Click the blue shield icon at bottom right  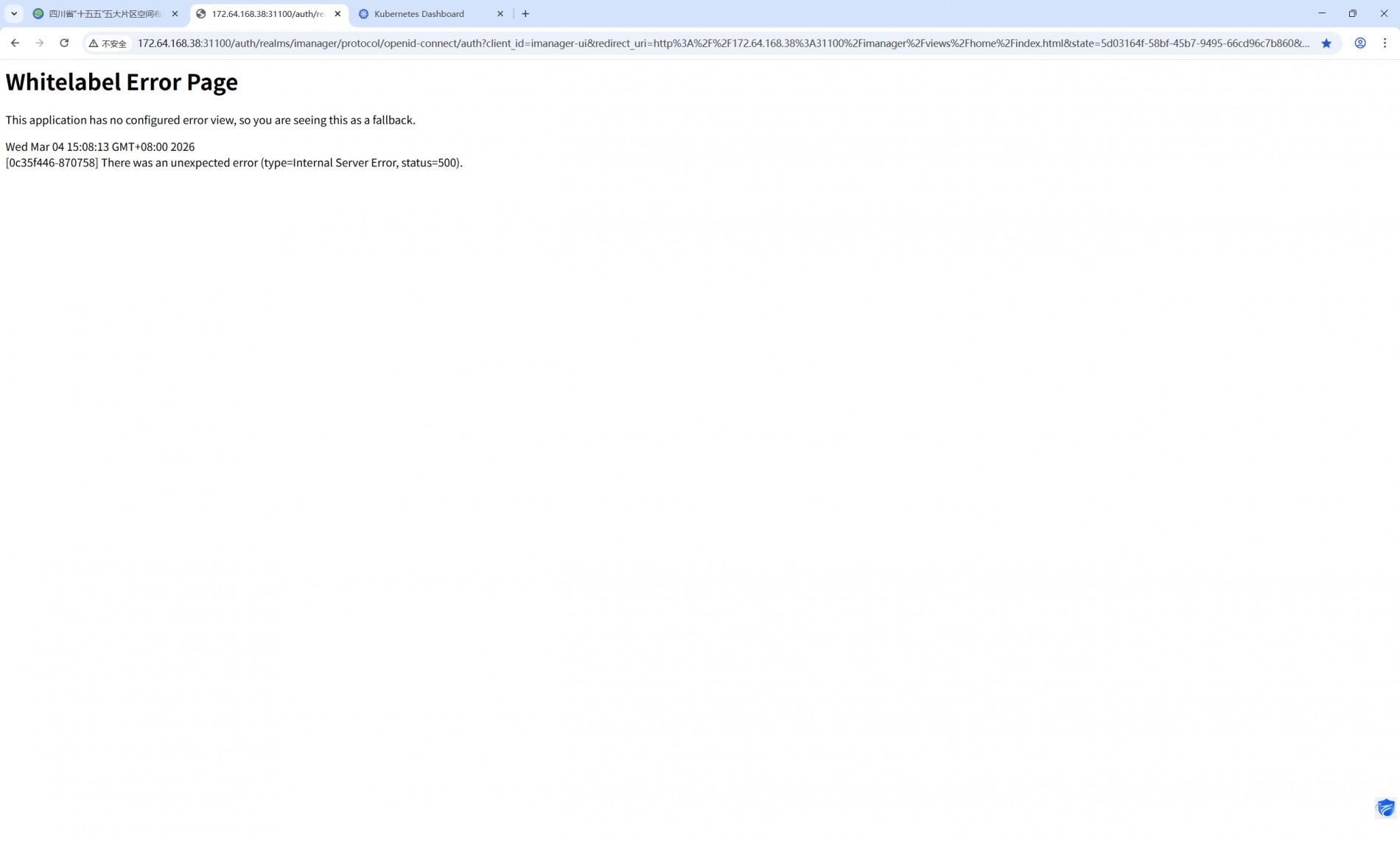(1385, 808)
